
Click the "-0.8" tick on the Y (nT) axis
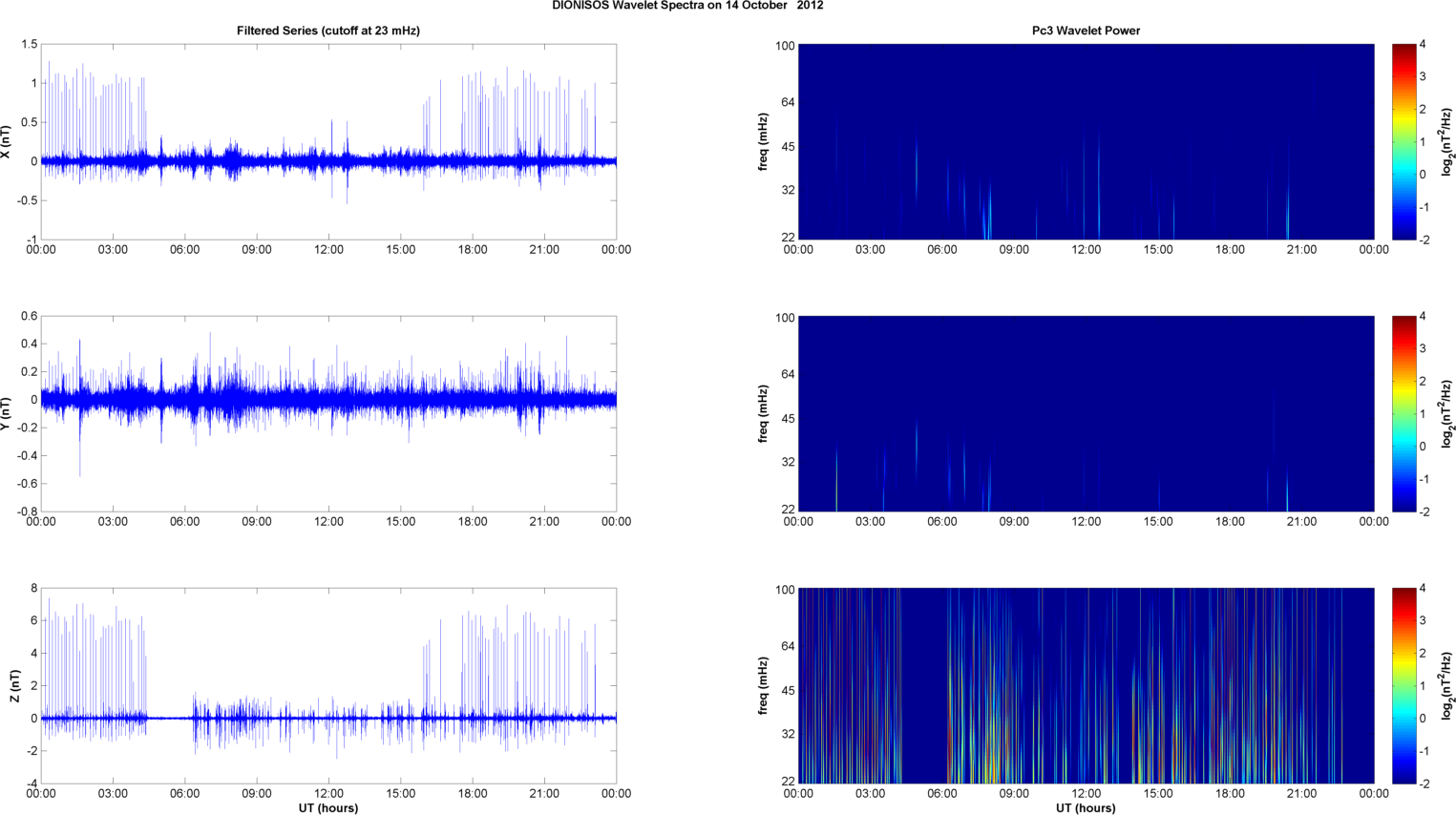click(27, 512)
